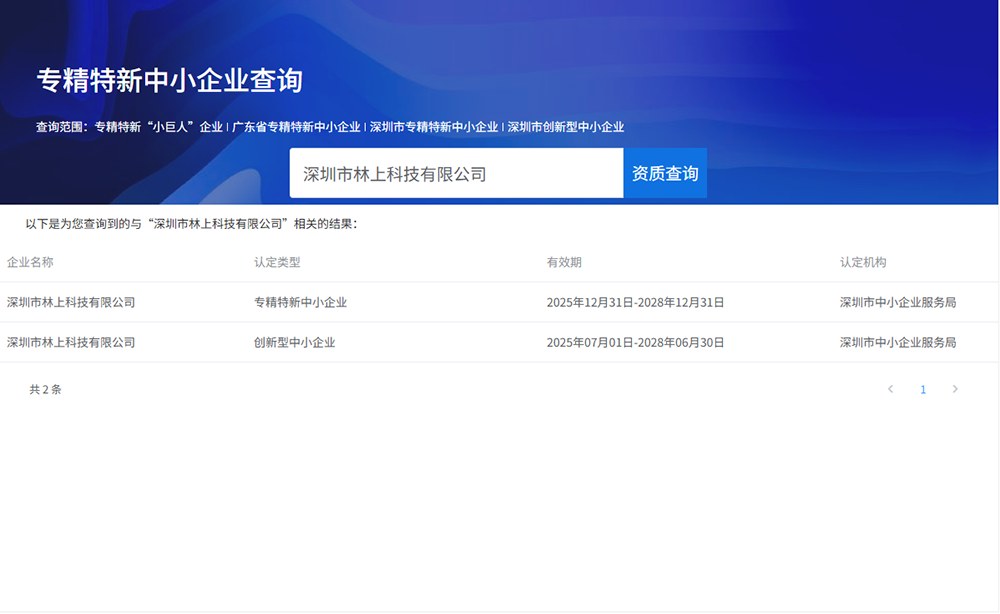This screenshot has height=614, width=1000.
Task: Click the 企业名称 column header
Action: [30, 262]
